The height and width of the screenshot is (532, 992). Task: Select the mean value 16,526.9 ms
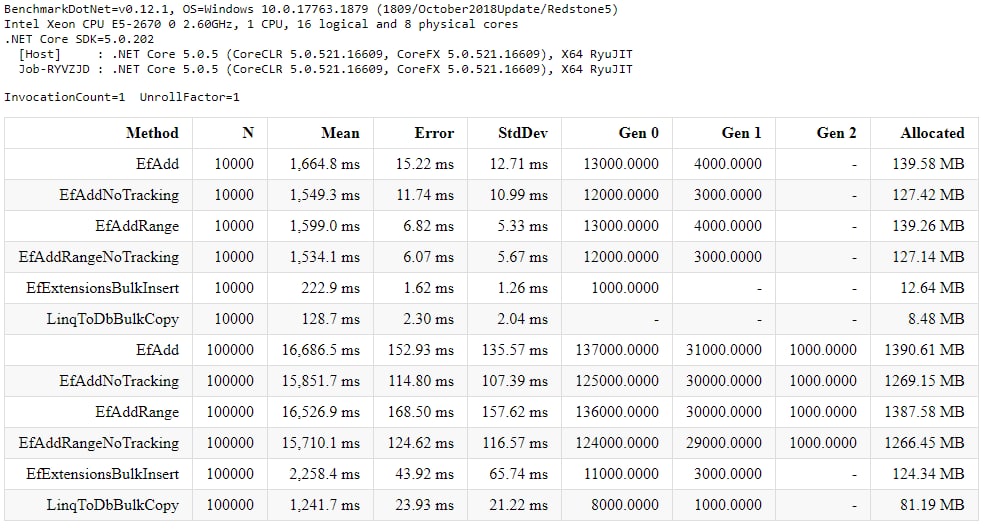321,412
